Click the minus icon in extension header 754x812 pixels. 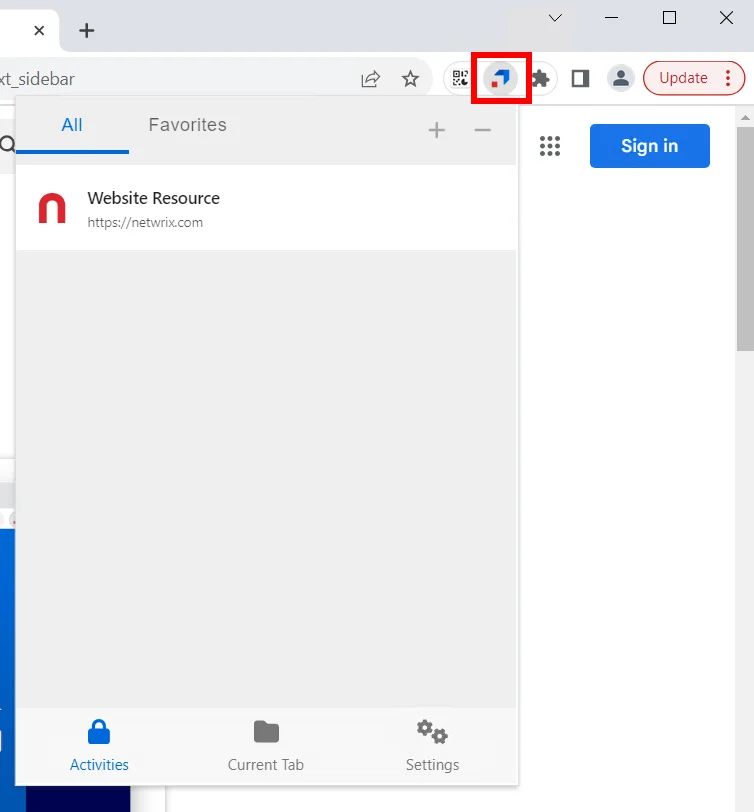pyautogui.click(x=482, y=130)
